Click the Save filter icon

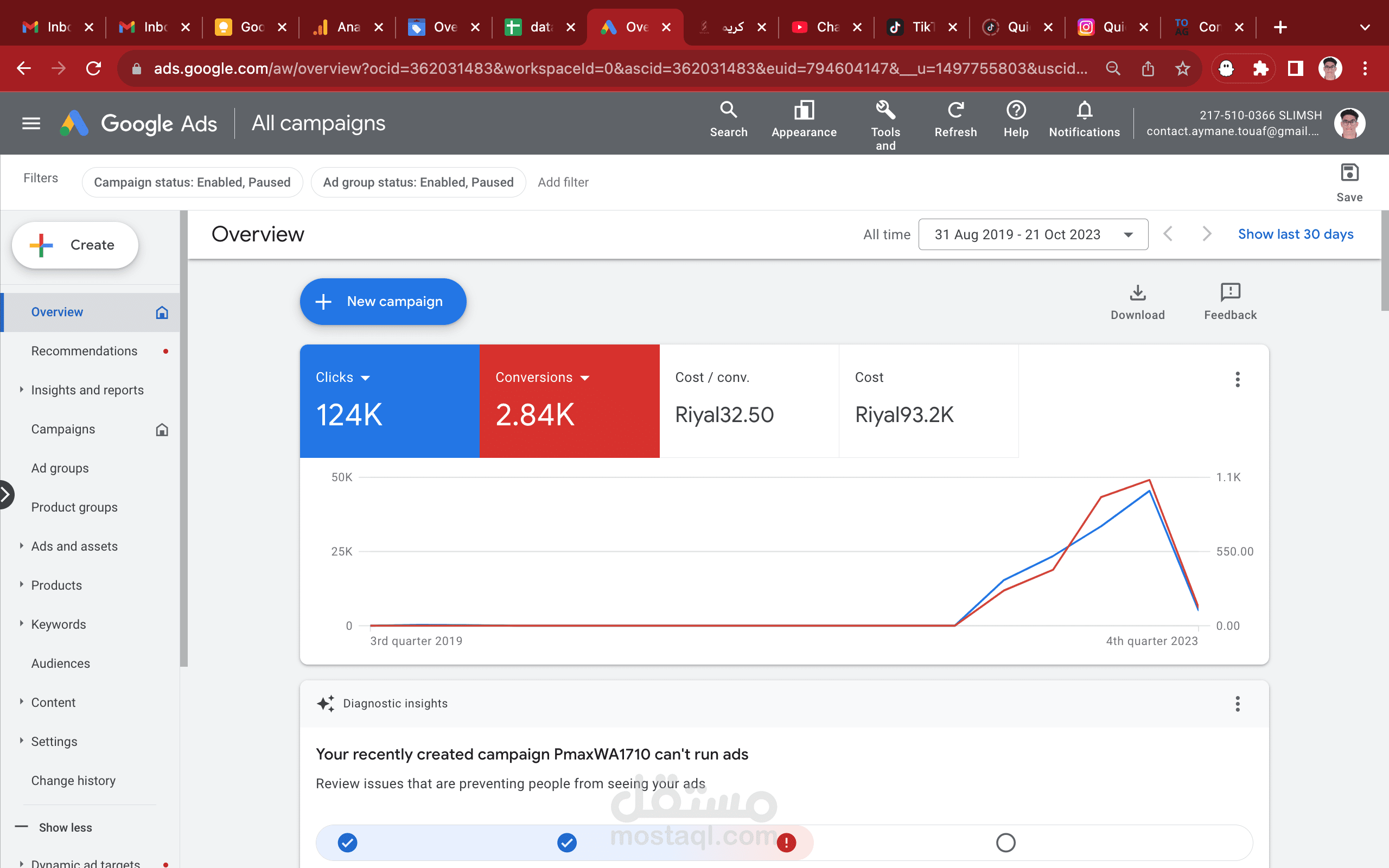(1349, 173)
